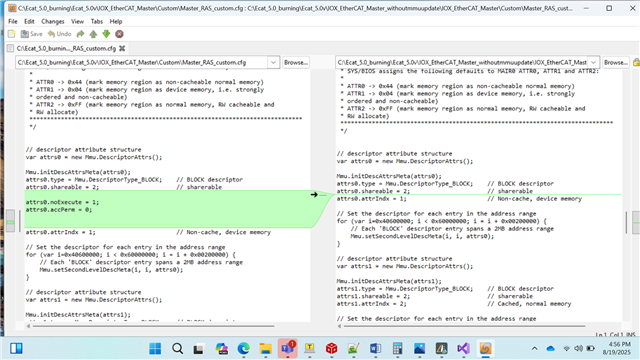The image size is (640, 360).
Task: Click the right pane horizontal scrollbar
Action: pos(464,326)
